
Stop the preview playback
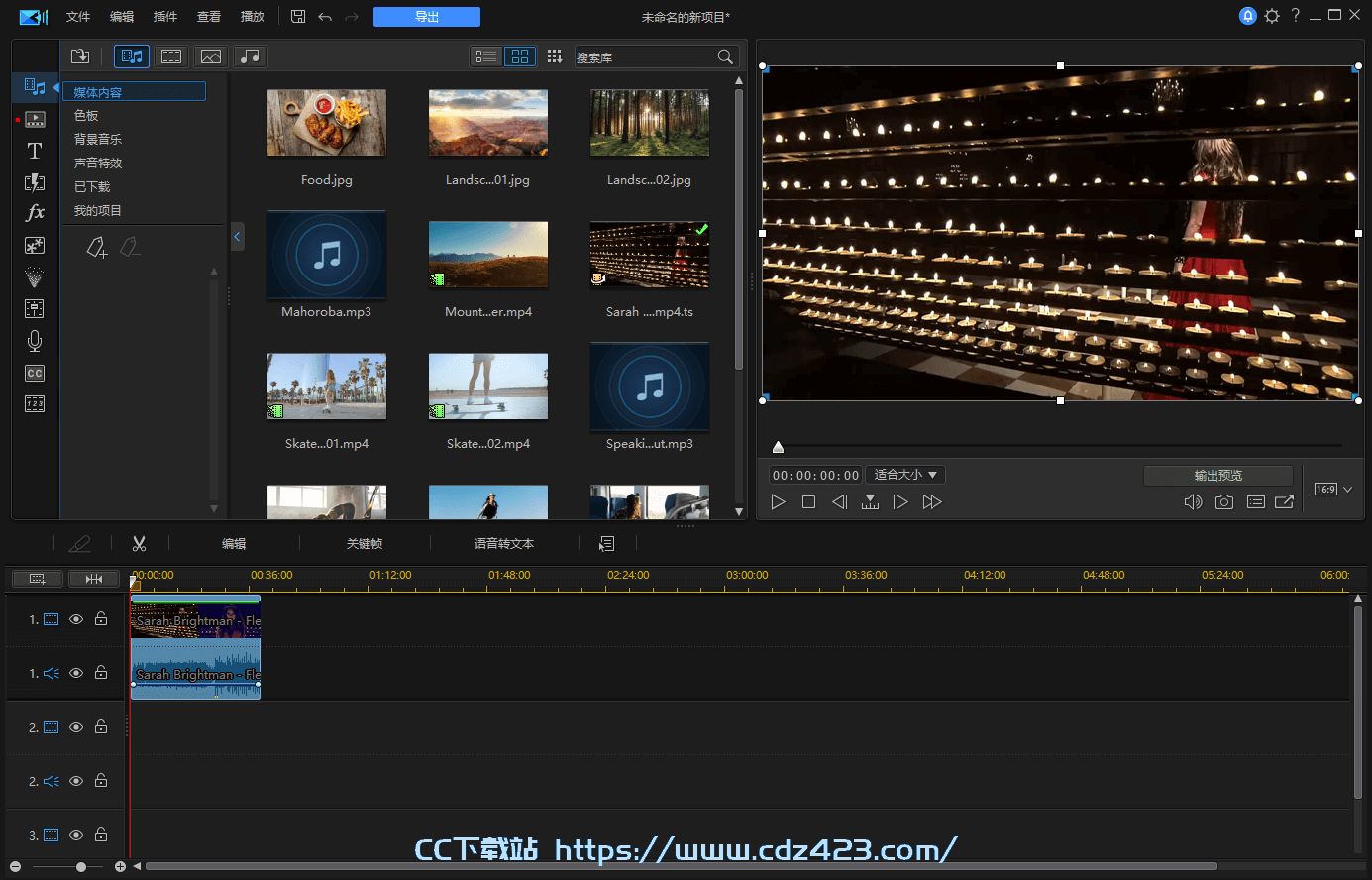808,502
